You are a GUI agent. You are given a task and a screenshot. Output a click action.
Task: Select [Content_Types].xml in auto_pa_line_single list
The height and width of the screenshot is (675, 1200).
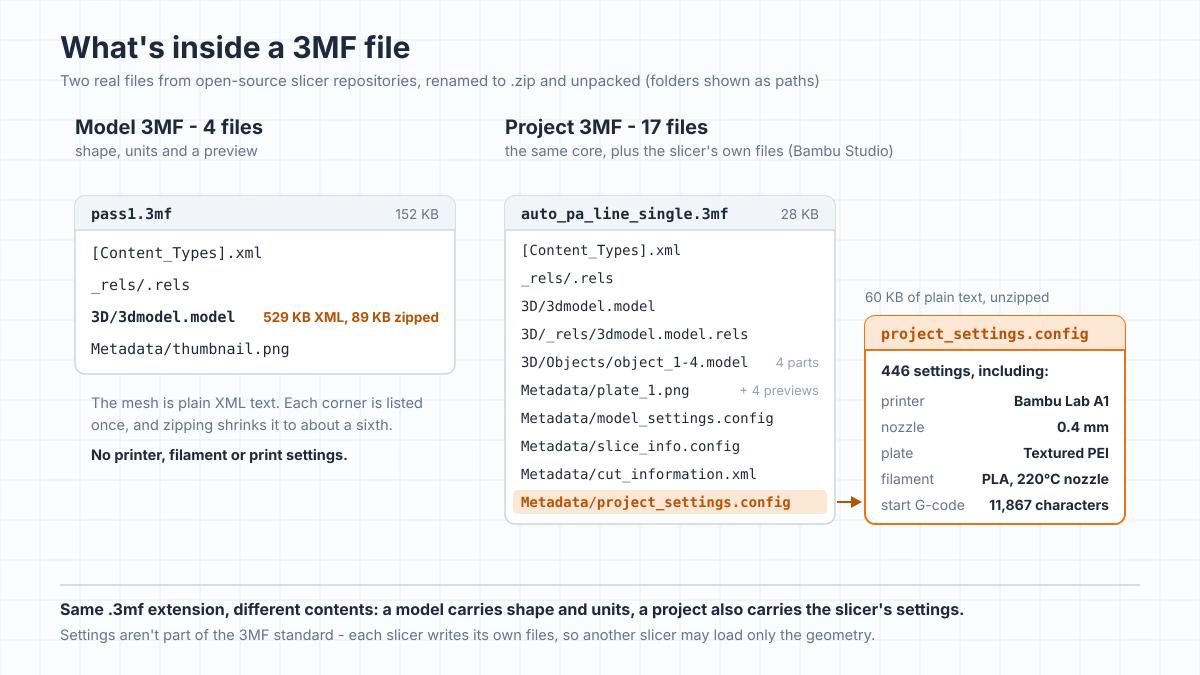(x=601, y=250)
